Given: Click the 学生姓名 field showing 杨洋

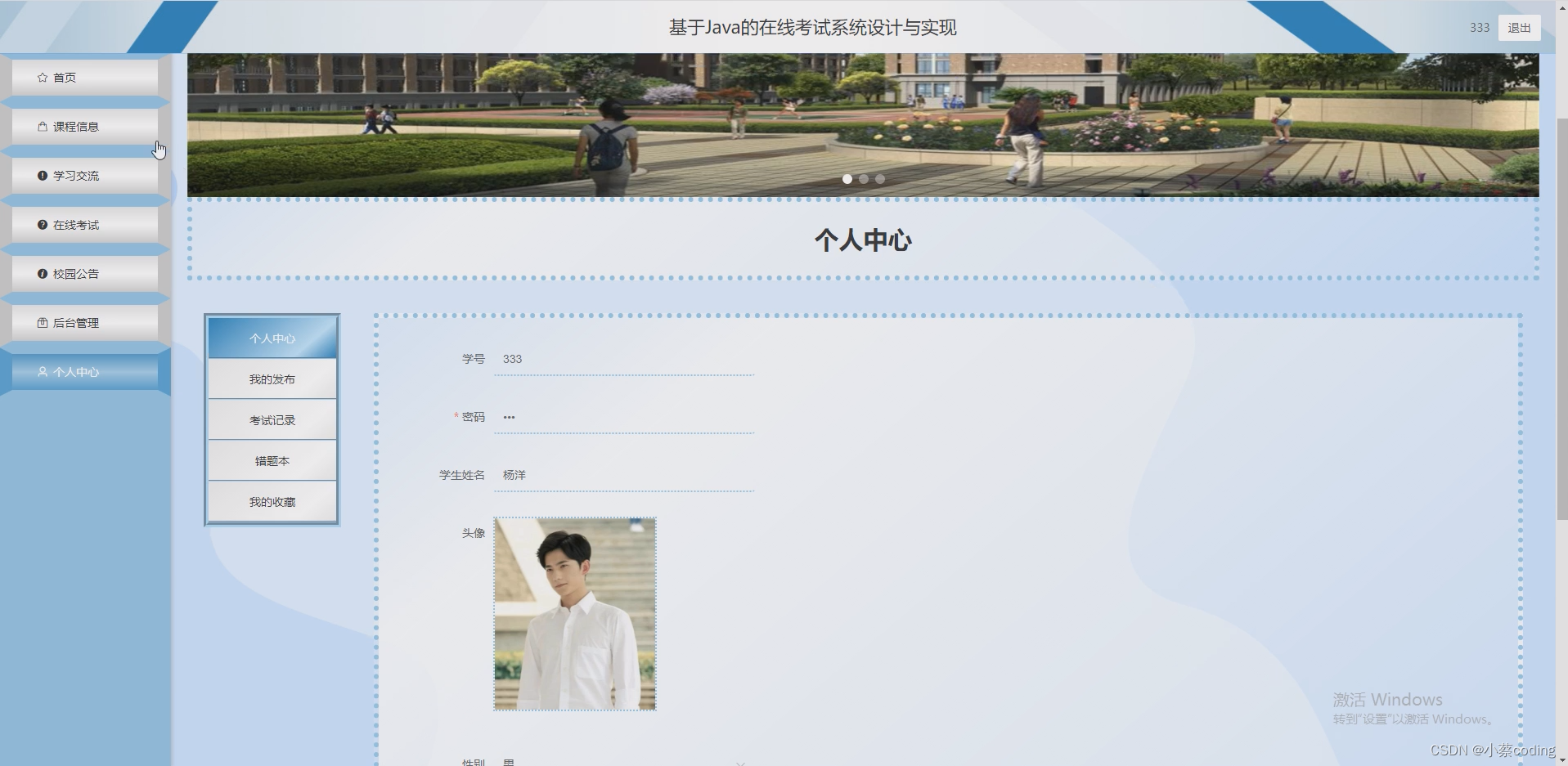Looking at the screenshot, I should tap(624, 475).
